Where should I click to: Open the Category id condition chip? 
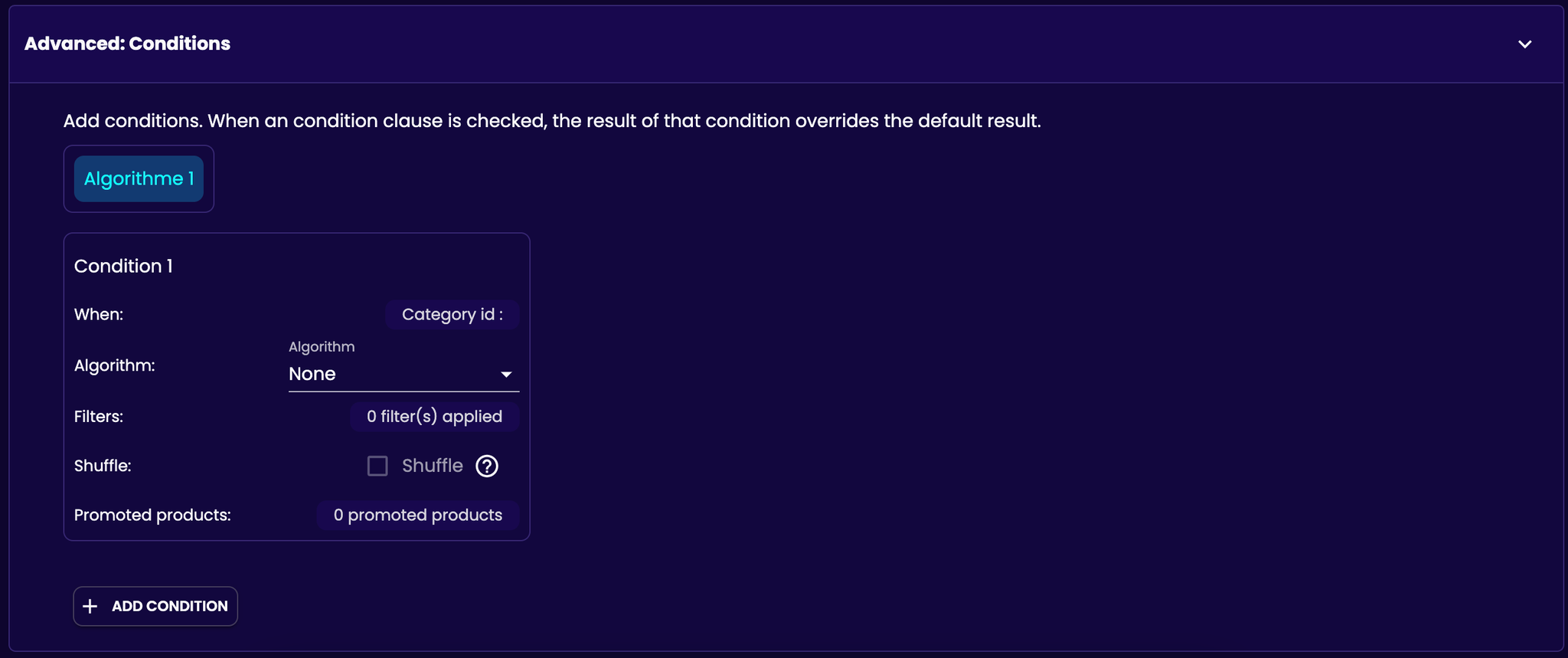click(452, 314)
